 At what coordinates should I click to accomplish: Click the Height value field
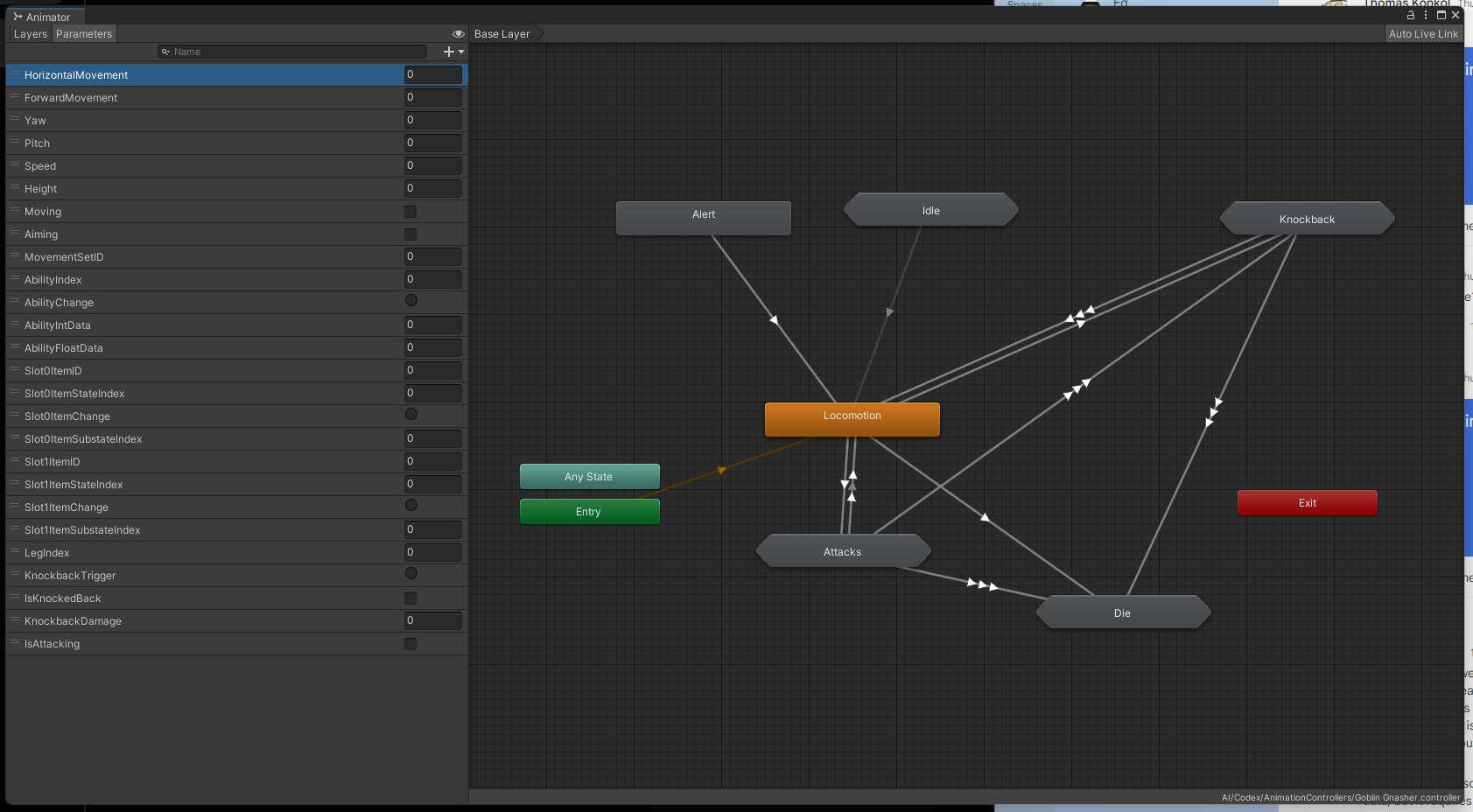point(433,188)
